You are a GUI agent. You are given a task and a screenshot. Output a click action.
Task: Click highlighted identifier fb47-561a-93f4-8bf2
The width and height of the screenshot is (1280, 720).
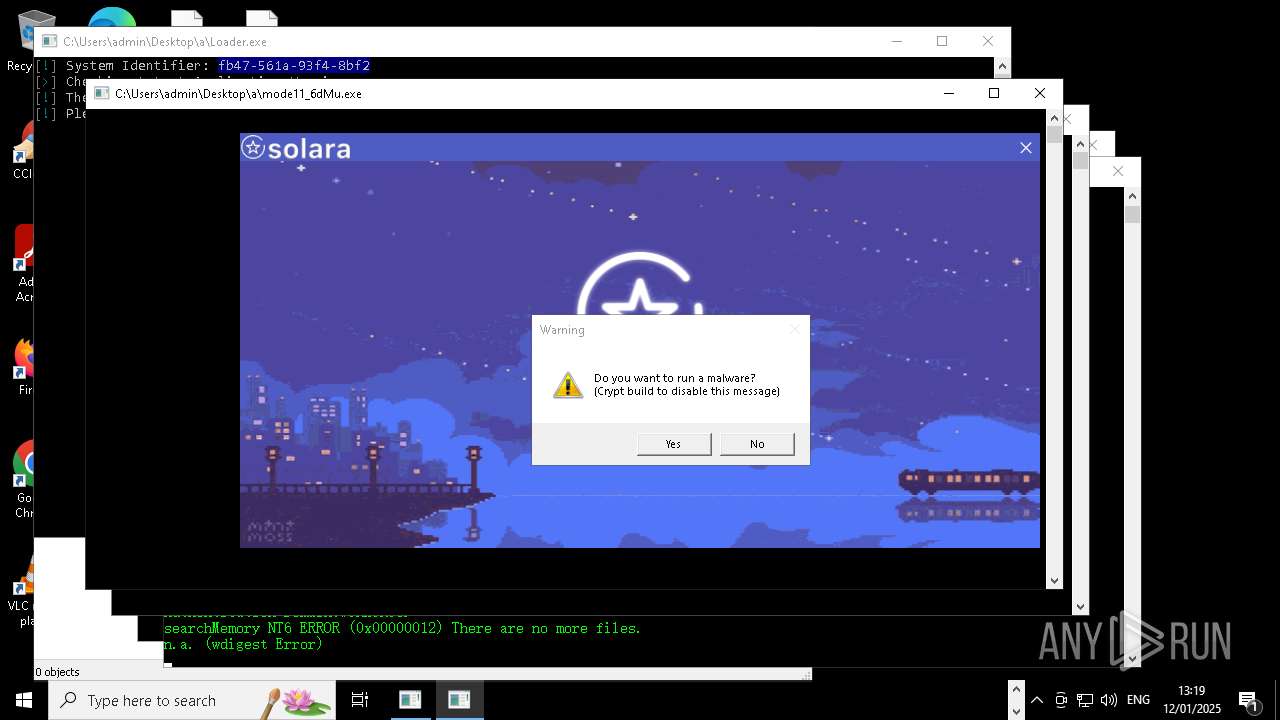click(x=294, y=66)
